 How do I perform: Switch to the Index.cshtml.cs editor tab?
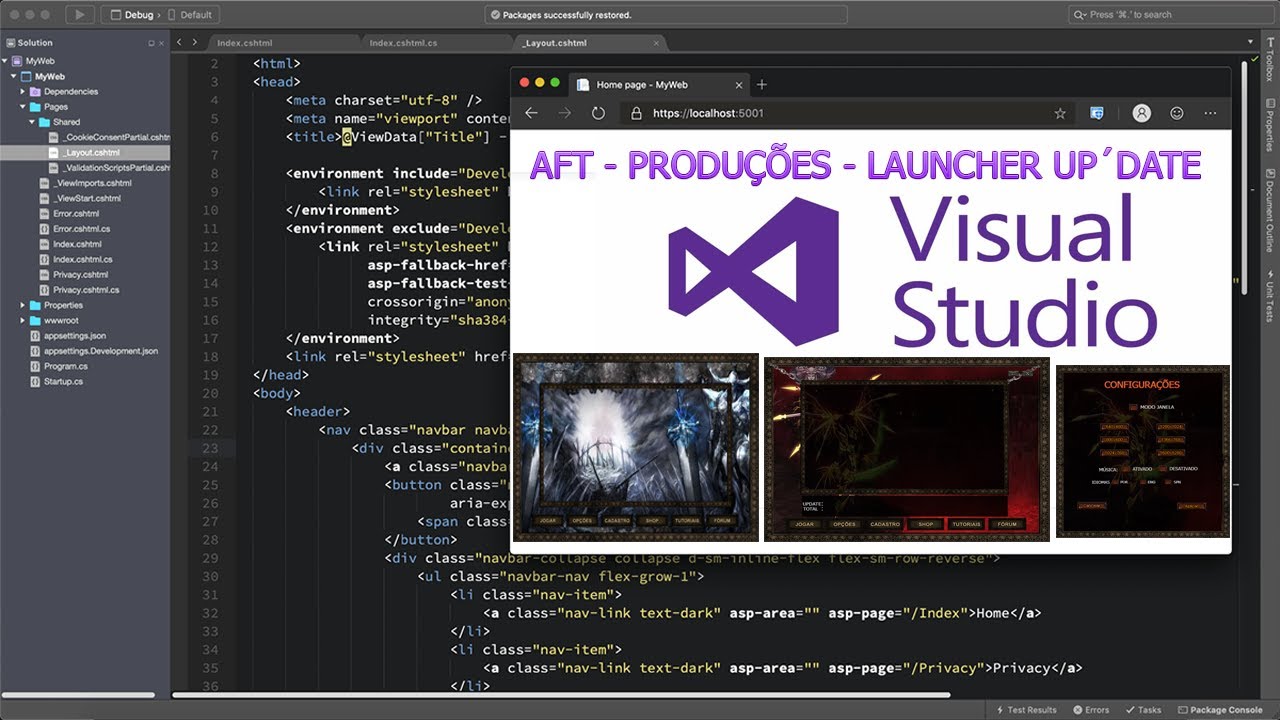403,43
